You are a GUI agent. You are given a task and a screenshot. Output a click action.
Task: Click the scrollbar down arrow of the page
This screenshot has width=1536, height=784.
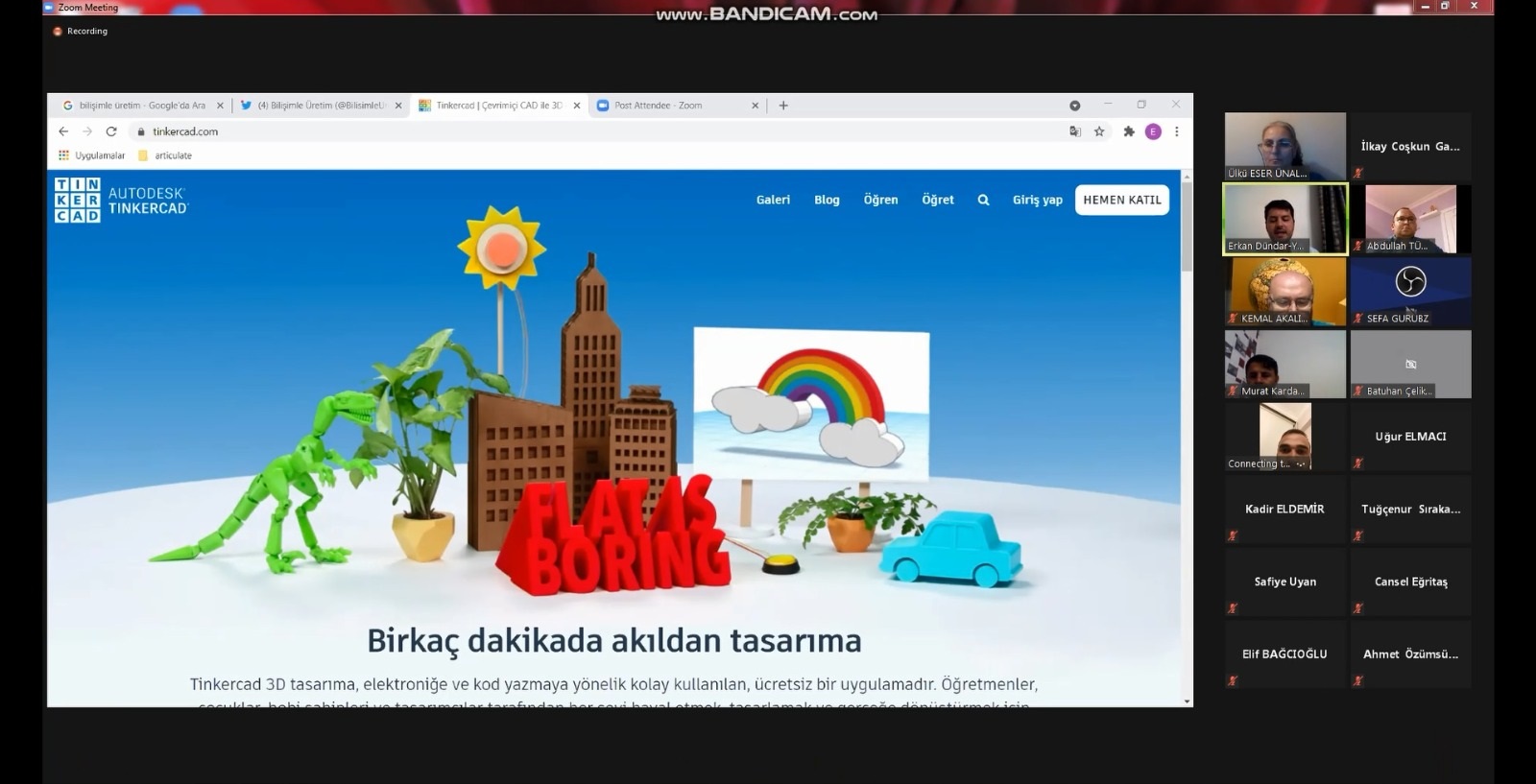tap(1187, 701)
